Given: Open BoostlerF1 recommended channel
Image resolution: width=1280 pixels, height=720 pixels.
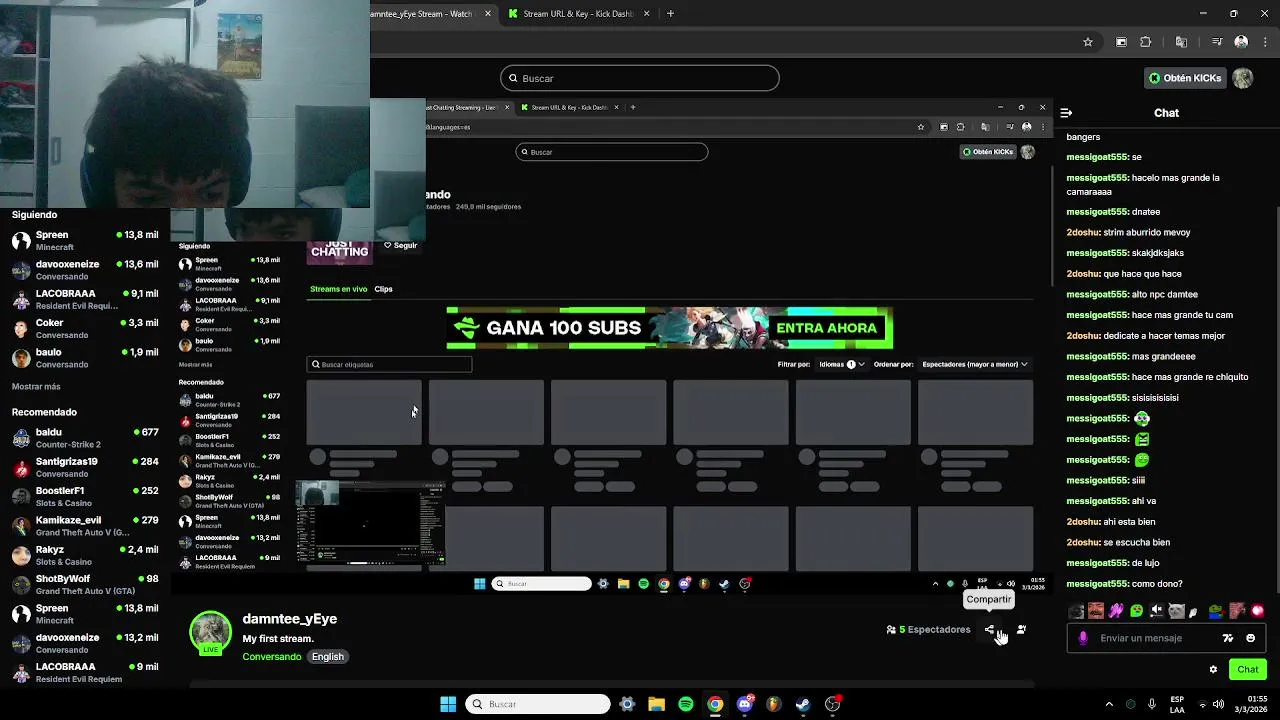Looking at the screenshot, I should click(x=85, y=496).
